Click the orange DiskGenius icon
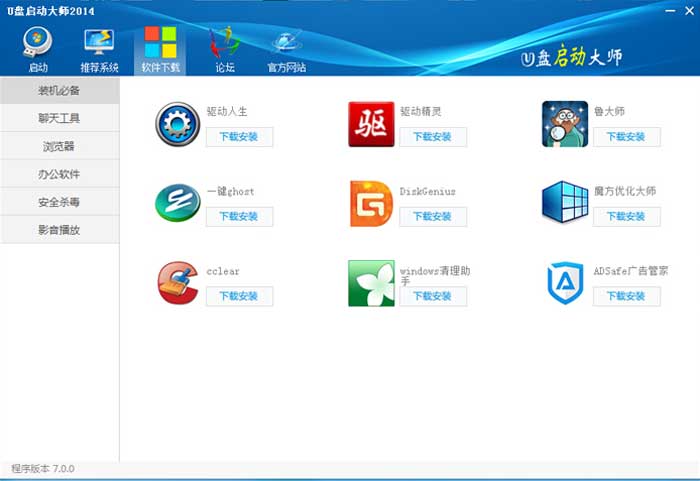The width and height of the screenshot is (700, 481). [371, 204]
